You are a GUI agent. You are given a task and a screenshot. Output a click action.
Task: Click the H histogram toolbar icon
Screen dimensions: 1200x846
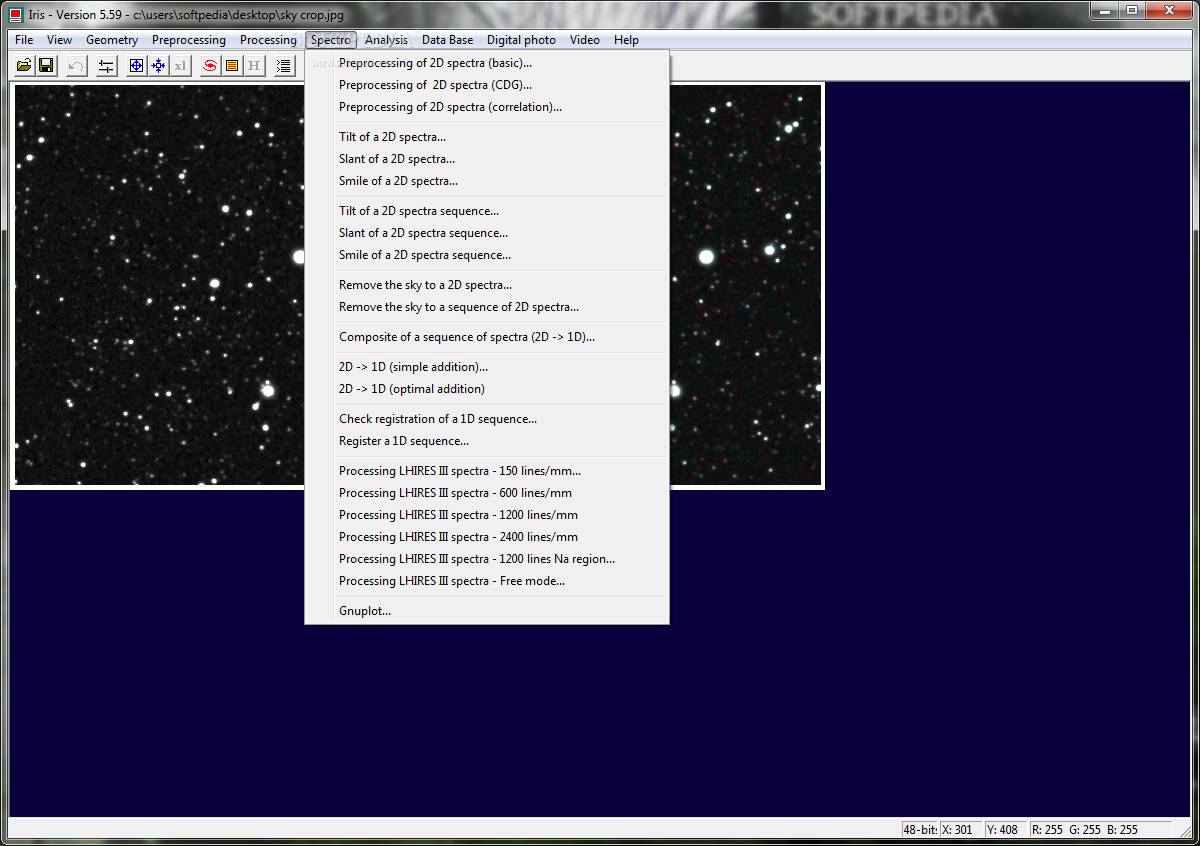pos(254,66)
